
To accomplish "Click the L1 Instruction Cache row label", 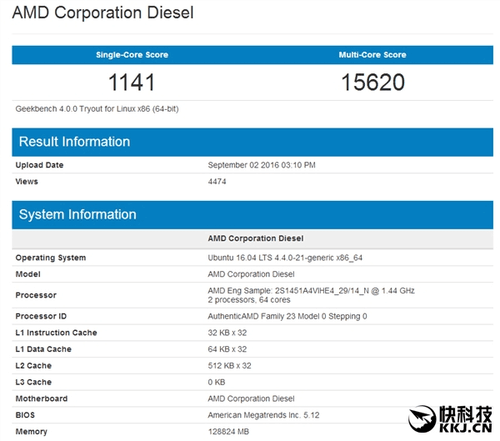I will pyautogui.click(x=56, y=333).
